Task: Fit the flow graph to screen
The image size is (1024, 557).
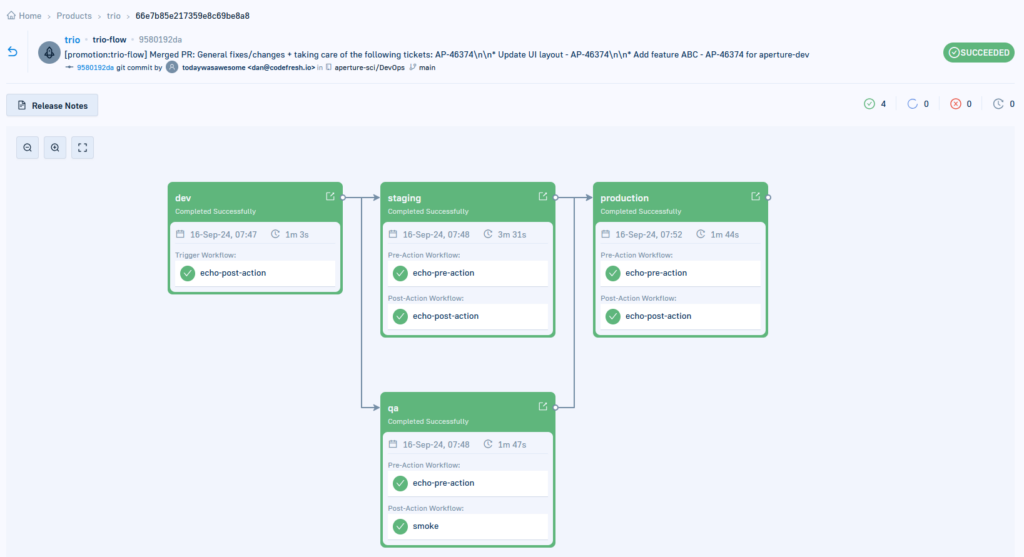Action: [82, 148]
